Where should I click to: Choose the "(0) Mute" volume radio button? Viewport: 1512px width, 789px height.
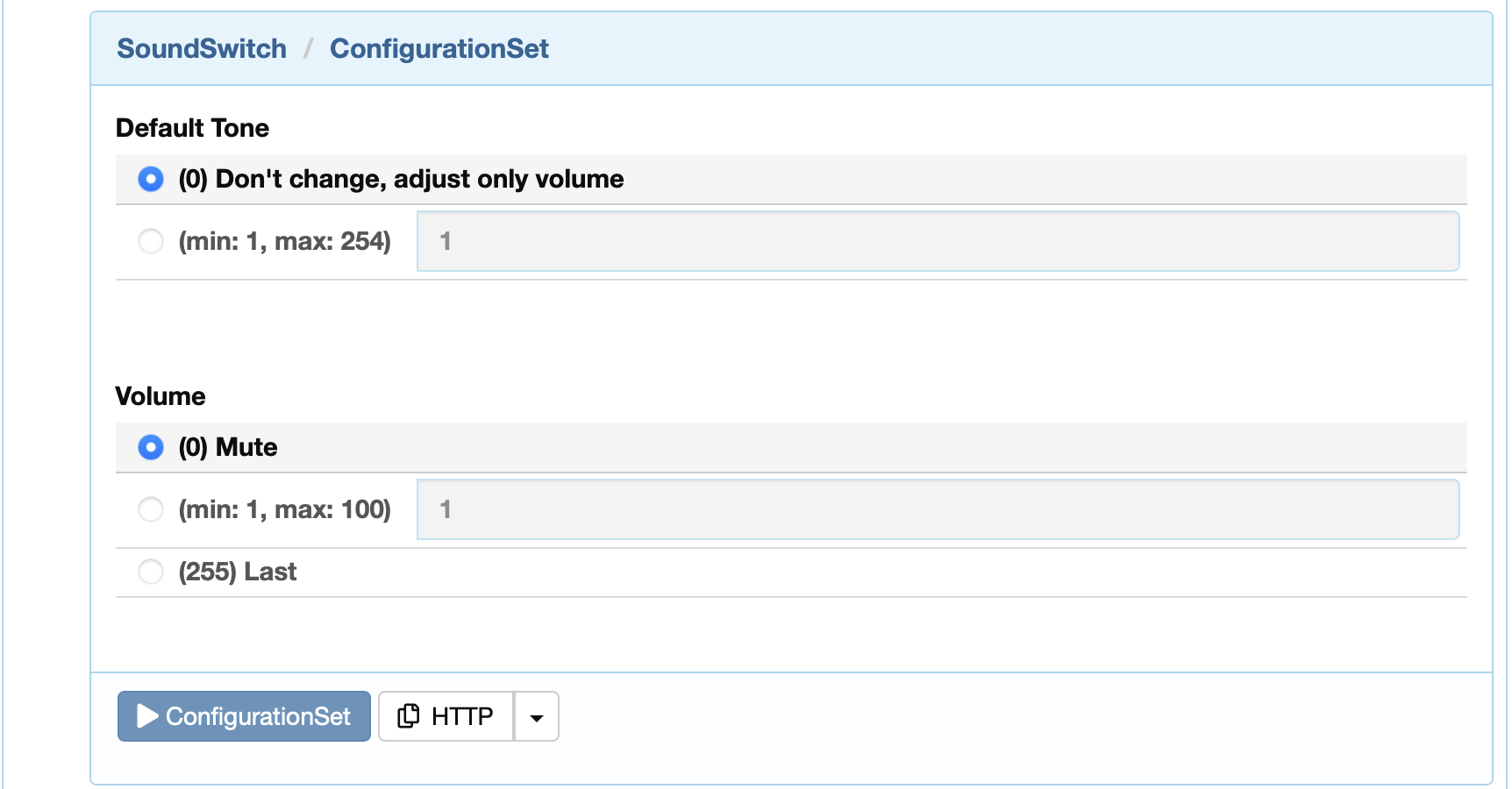click(151, 447)
